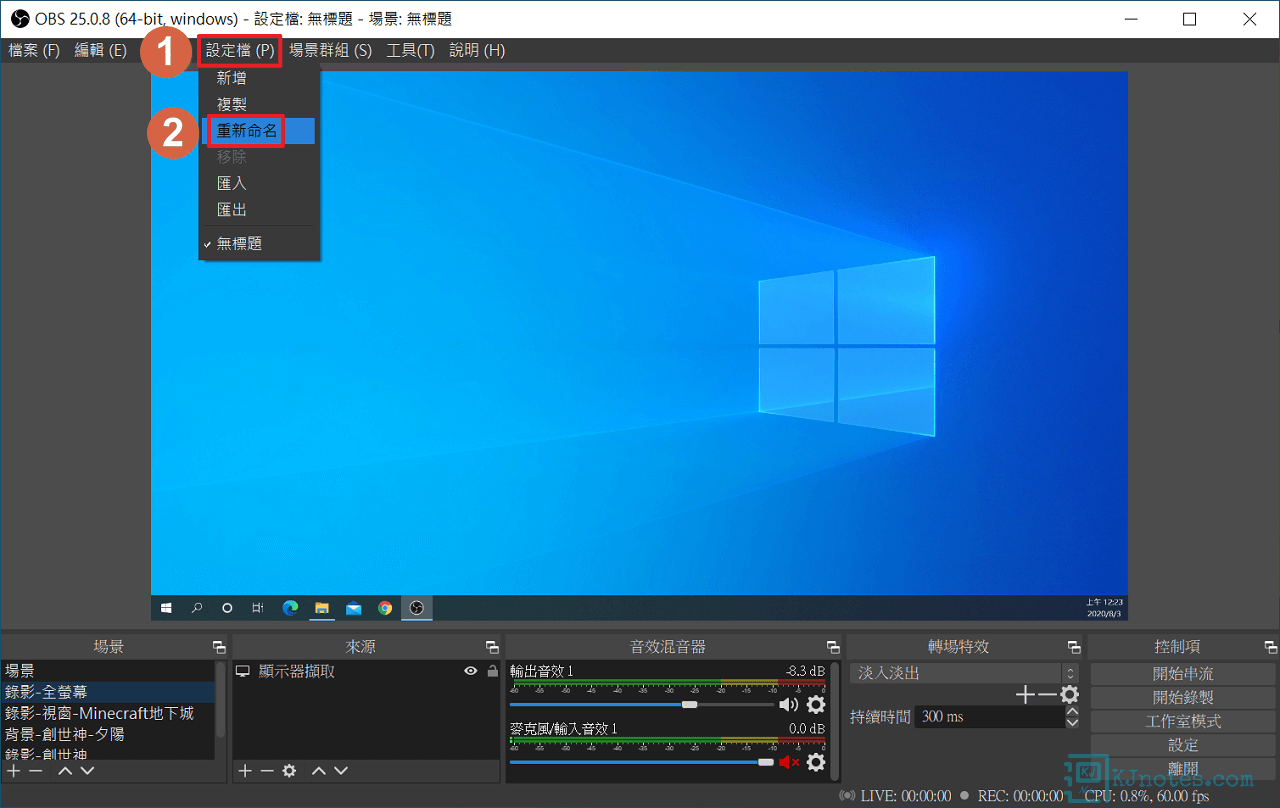Move the selected scene up
1280x808 pixels.
click(x=65, y=771)
